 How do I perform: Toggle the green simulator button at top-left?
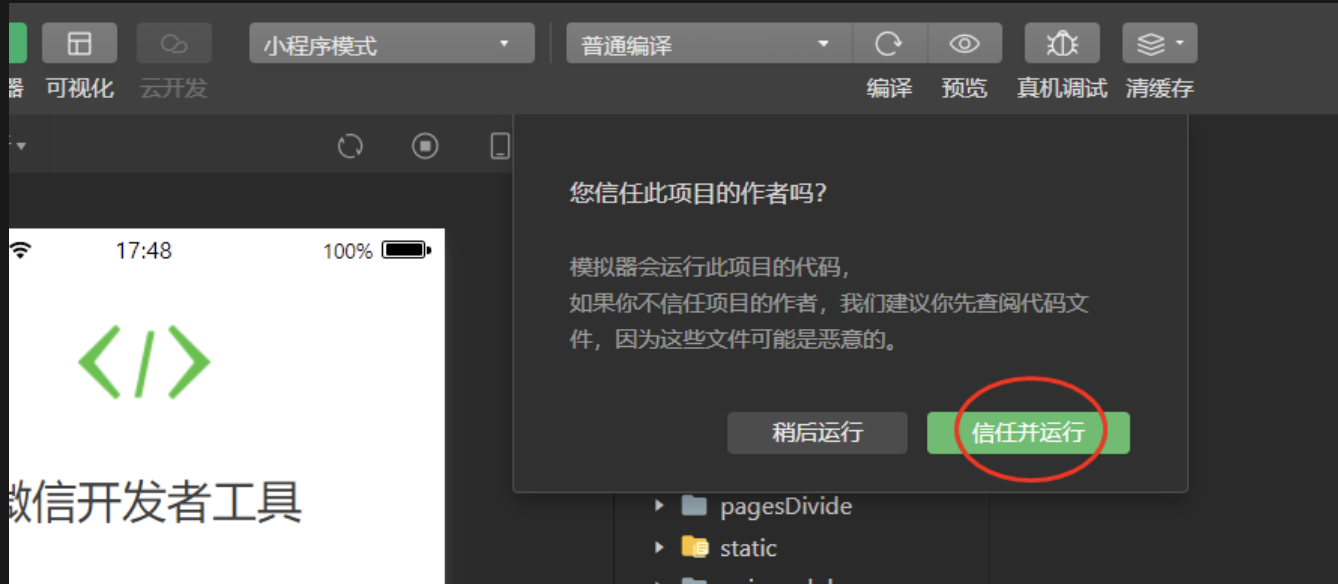point(16,44)
